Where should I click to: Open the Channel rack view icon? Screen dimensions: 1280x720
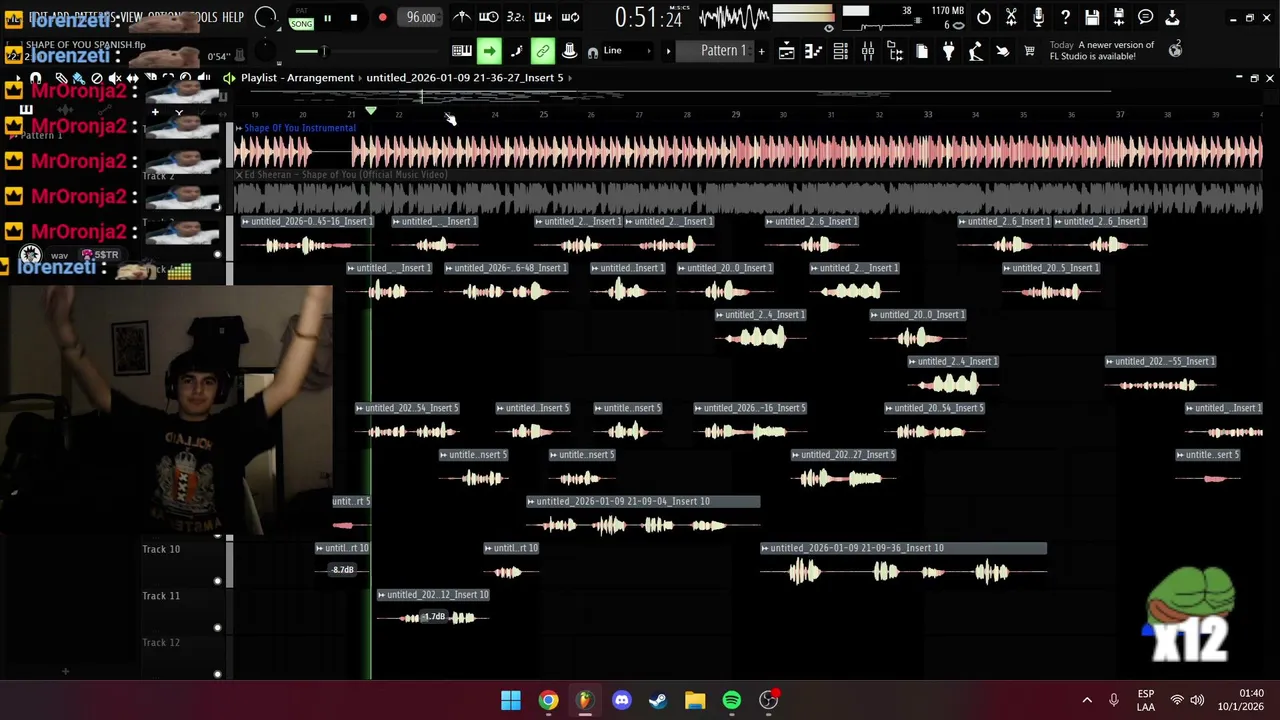(841, 51)
